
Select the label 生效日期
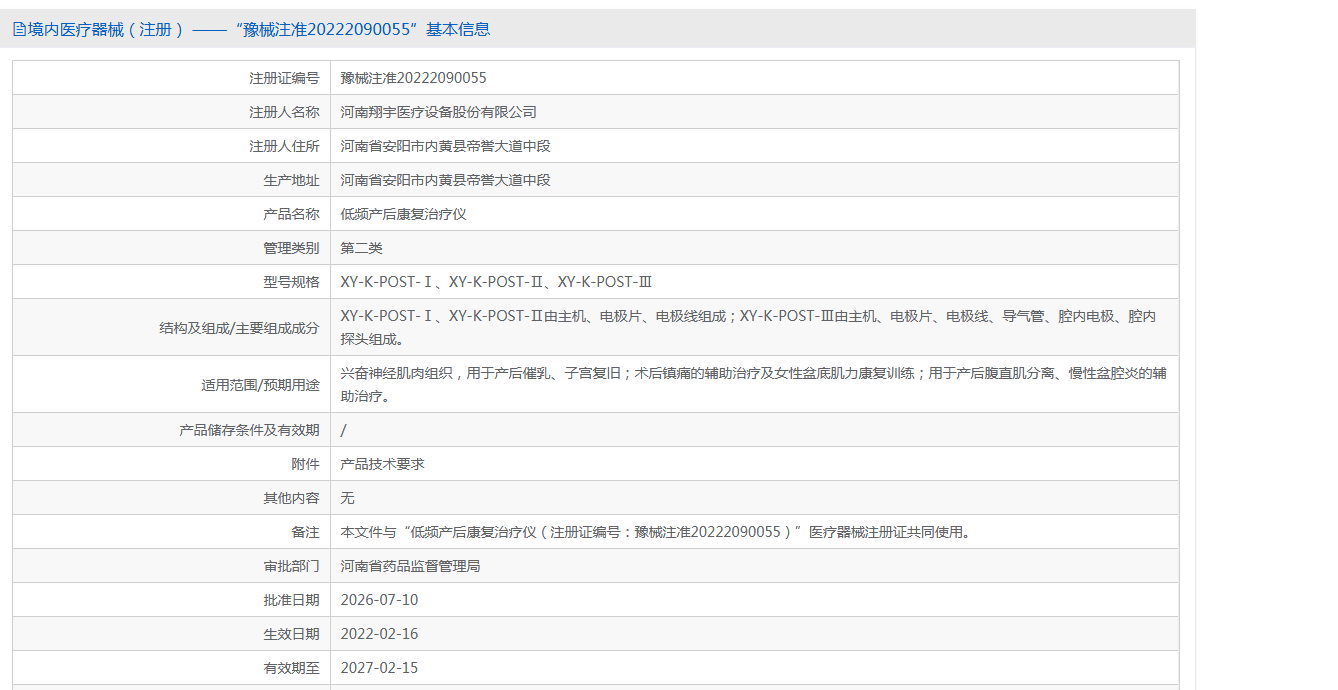291,634
